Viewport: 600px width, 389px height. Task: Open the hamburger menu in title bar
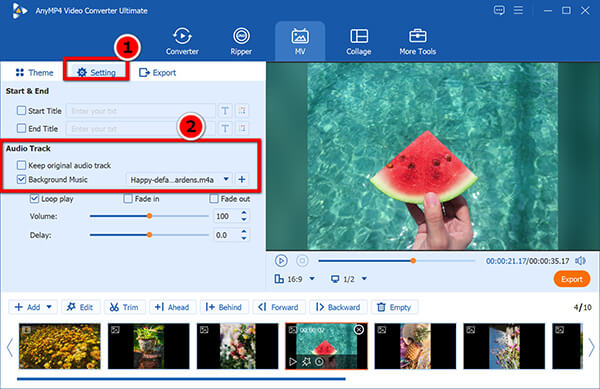(518, 10)
